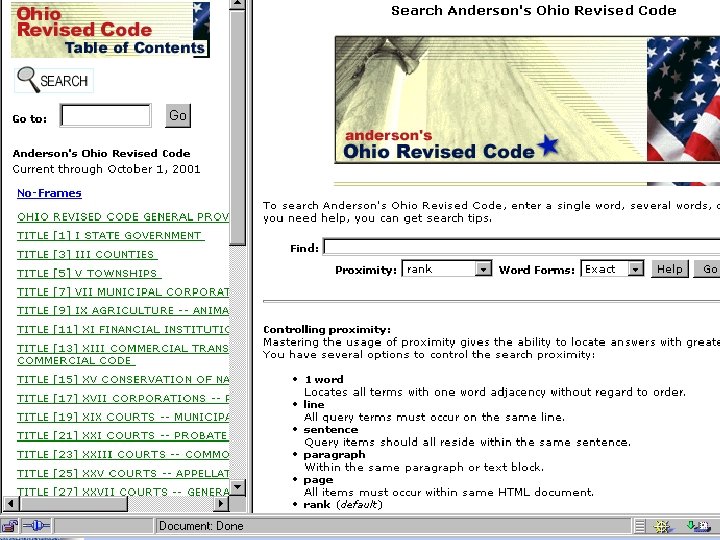
Task: Click the security padlock icon in status bar
Action: (9, 525)
